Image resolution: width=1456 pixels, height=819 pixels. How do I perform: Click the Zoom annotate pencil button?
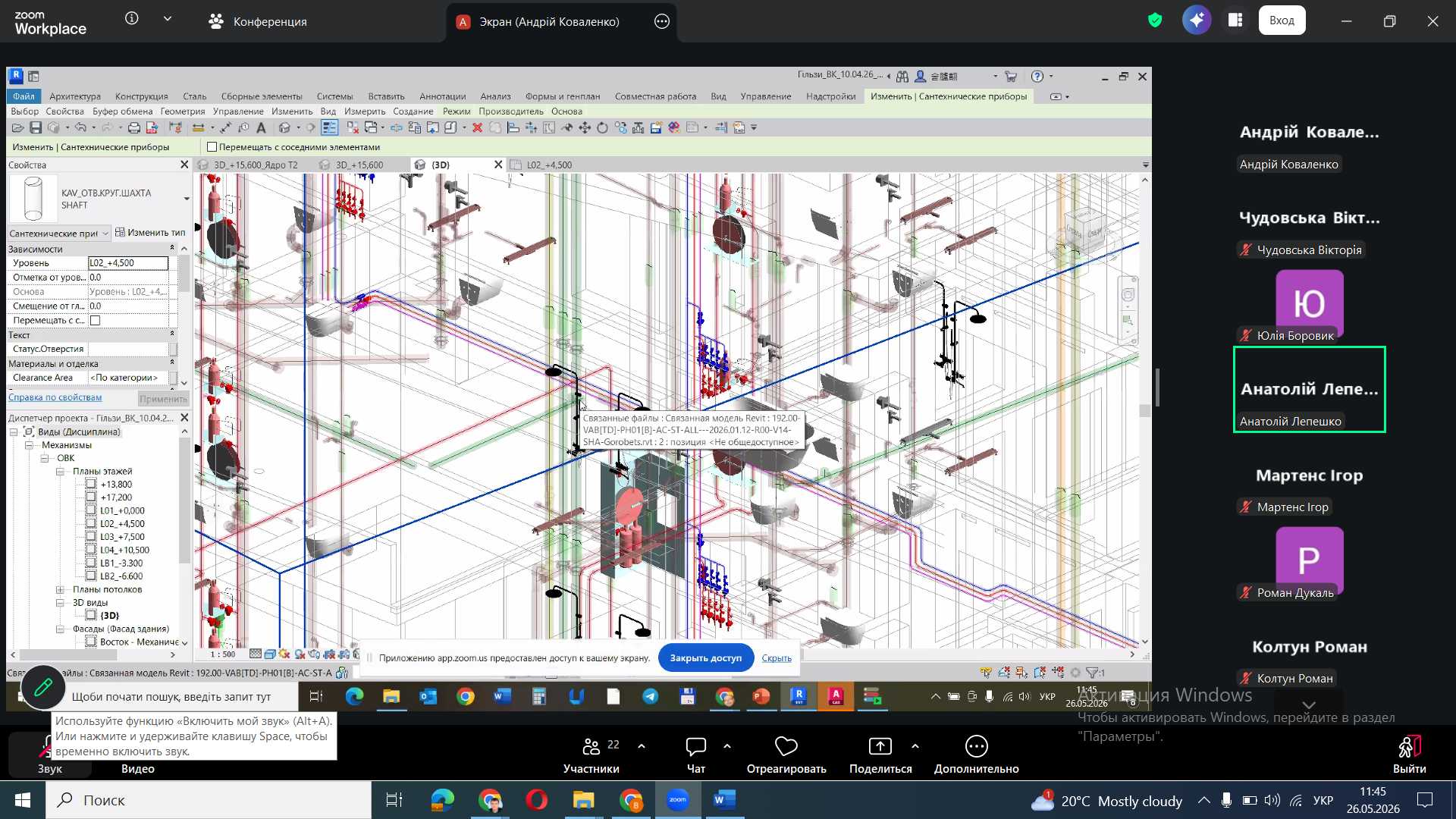point(43,687)
